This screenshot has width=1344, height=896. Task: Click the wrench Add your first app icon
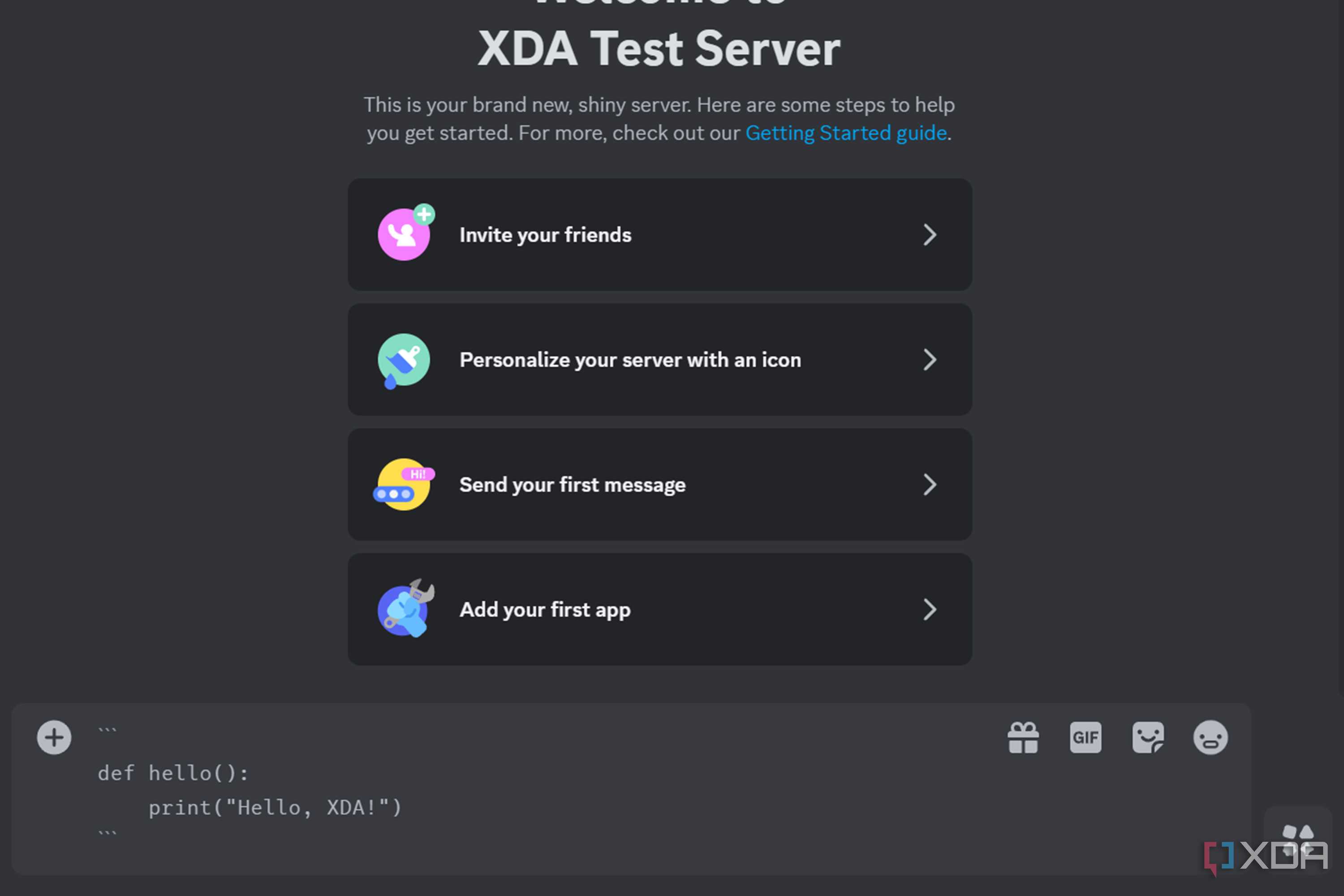tap(405, 608)
